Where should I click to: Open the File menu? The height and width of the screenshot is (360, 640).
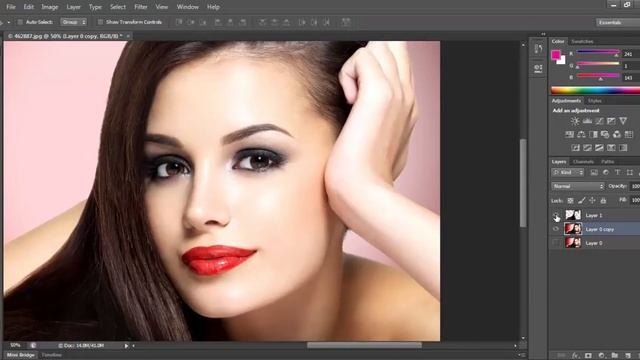coord(11,7)
